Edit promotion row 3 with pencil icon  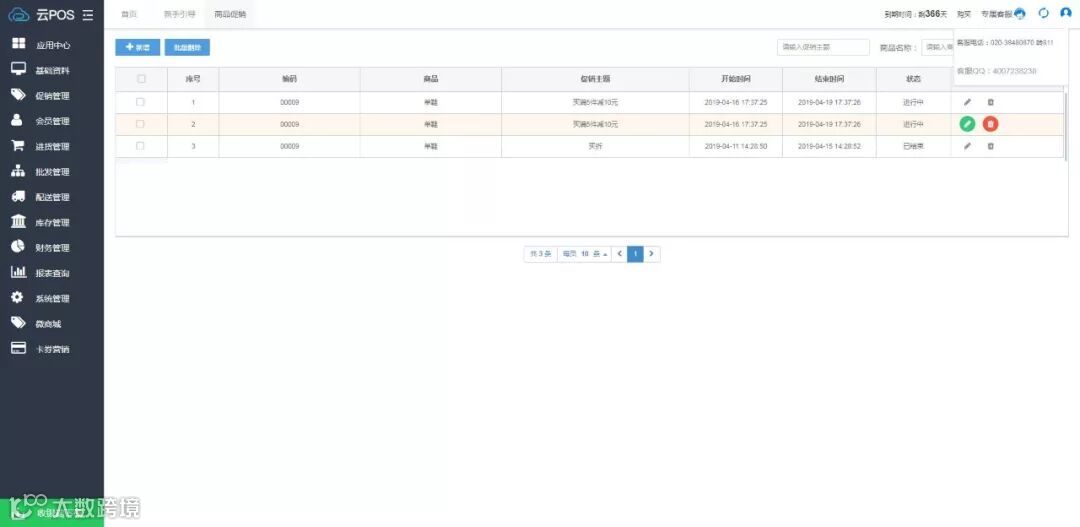point(967,146)
